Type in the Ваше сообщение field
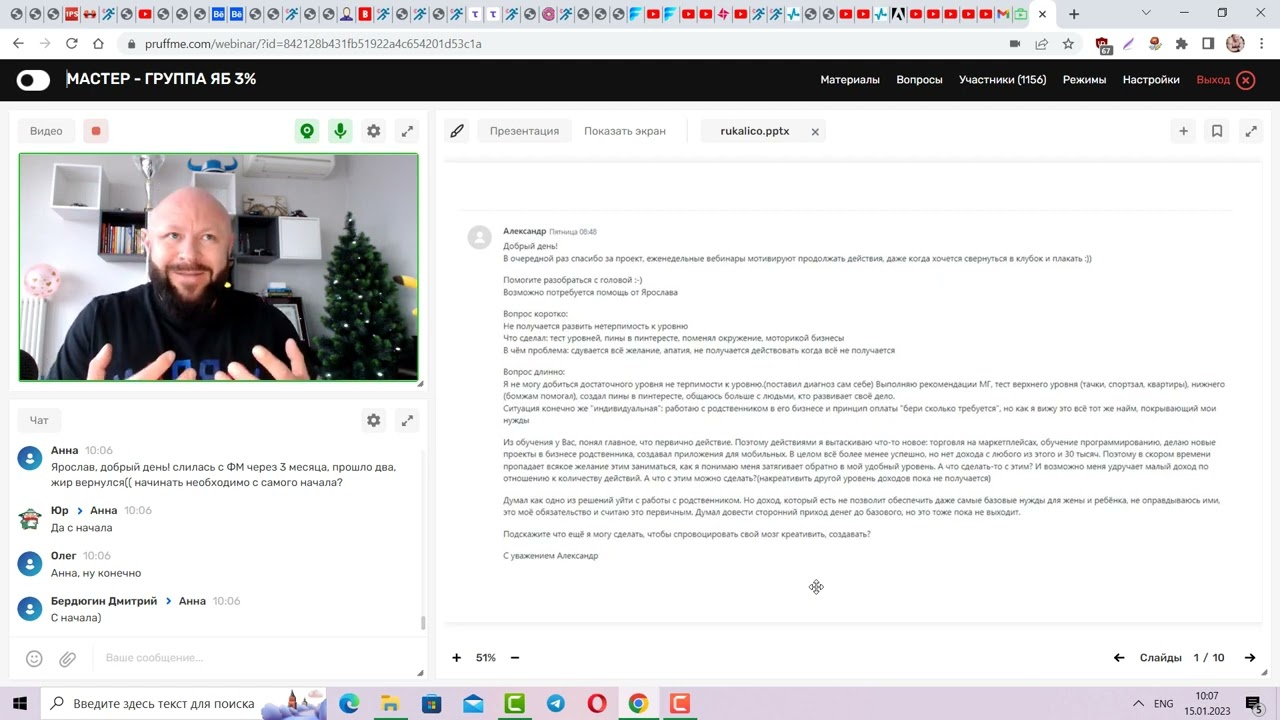The width and height of the screenshot is (1280, 720). (250, 658)
